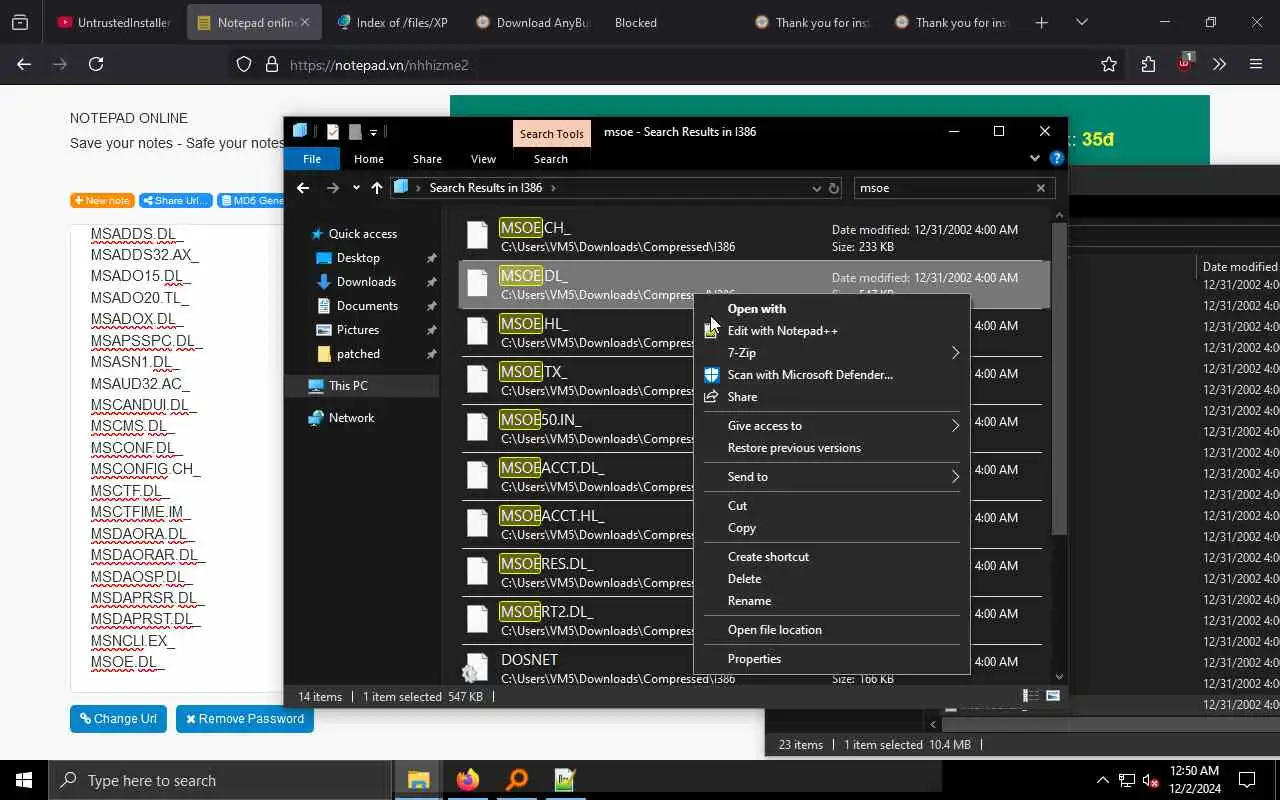The height and width of the screenshot is (800, 1280).
Task: Select Downloads in Quick access
Action: pyautogui.click(x=366, y=282)
